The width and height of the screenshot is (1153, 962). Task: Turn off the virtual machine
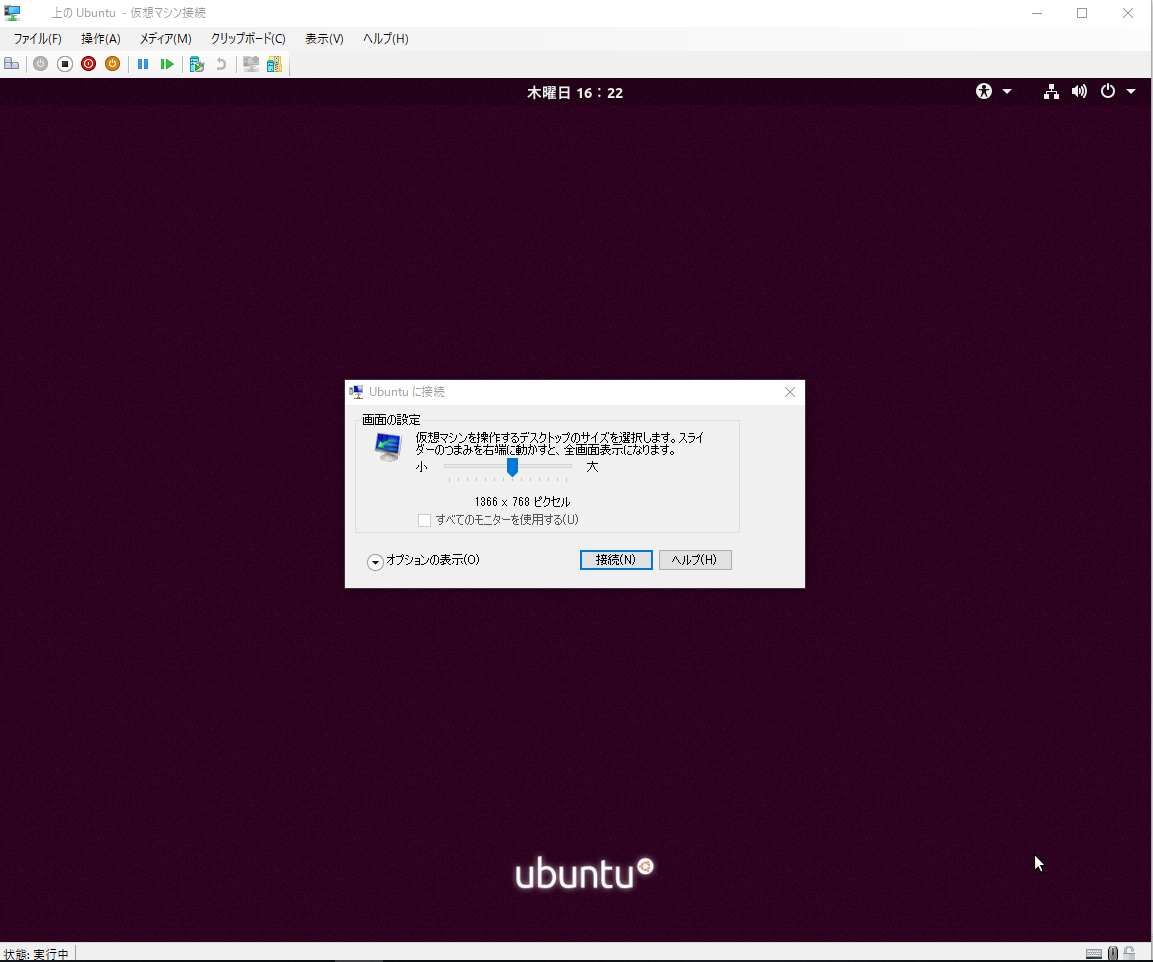point(64,63)
